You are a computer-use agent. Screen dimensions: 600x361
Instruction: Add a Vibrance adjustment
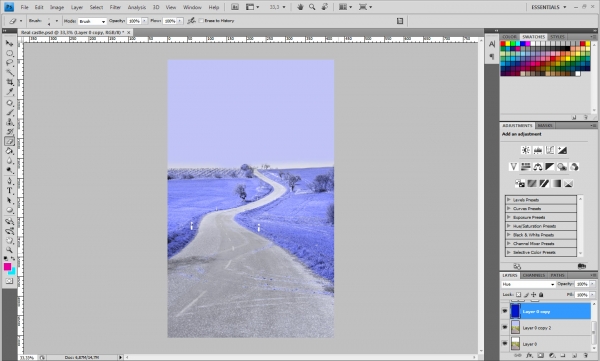click(x=514, y=167)
